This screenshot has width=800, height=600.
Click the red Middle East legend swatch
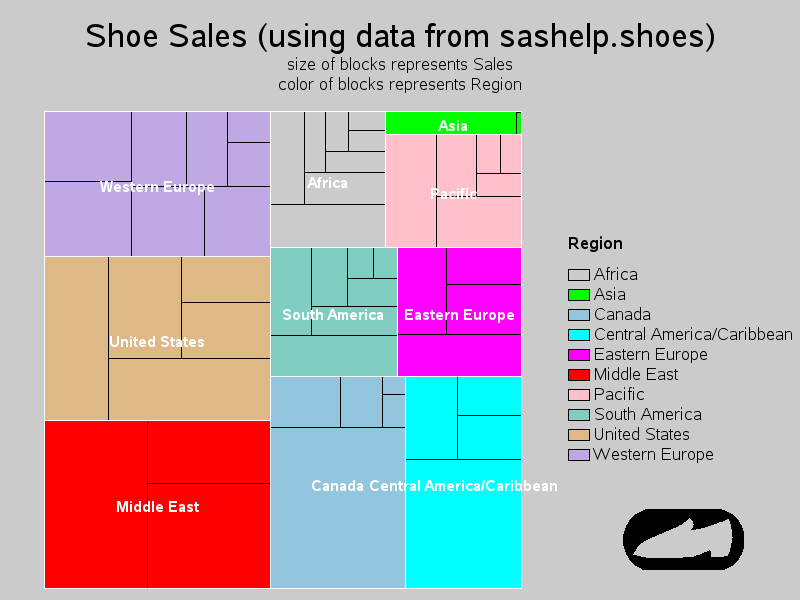click(x=579, y=374)
